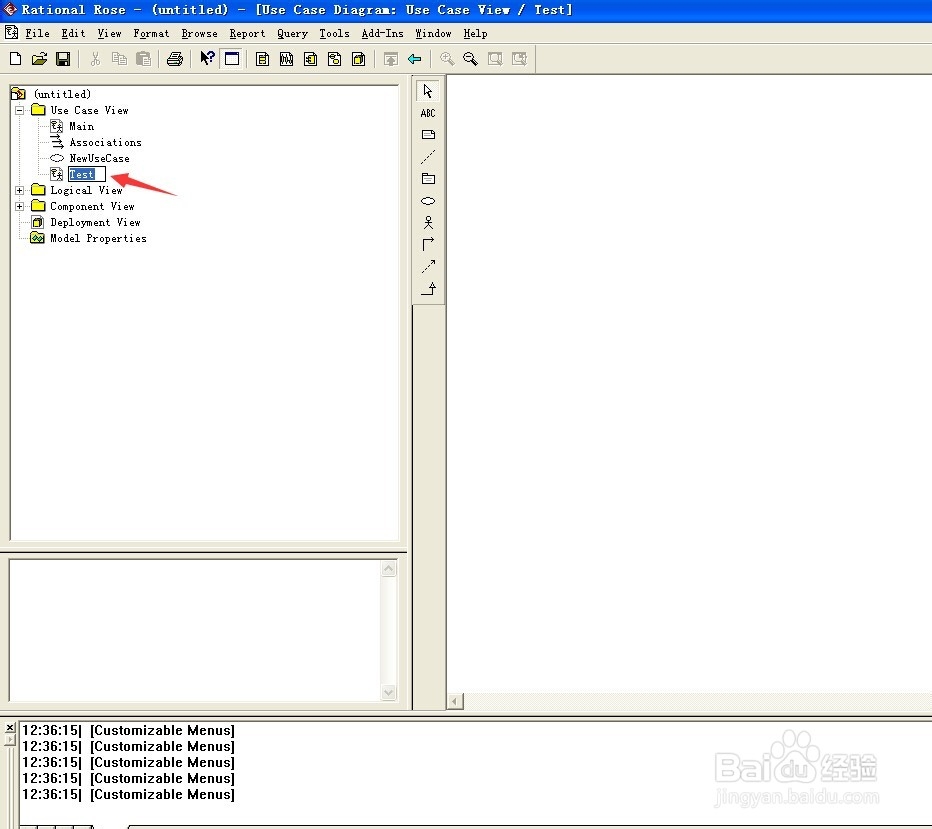Click the Print toolbar icon

(175, 59)
